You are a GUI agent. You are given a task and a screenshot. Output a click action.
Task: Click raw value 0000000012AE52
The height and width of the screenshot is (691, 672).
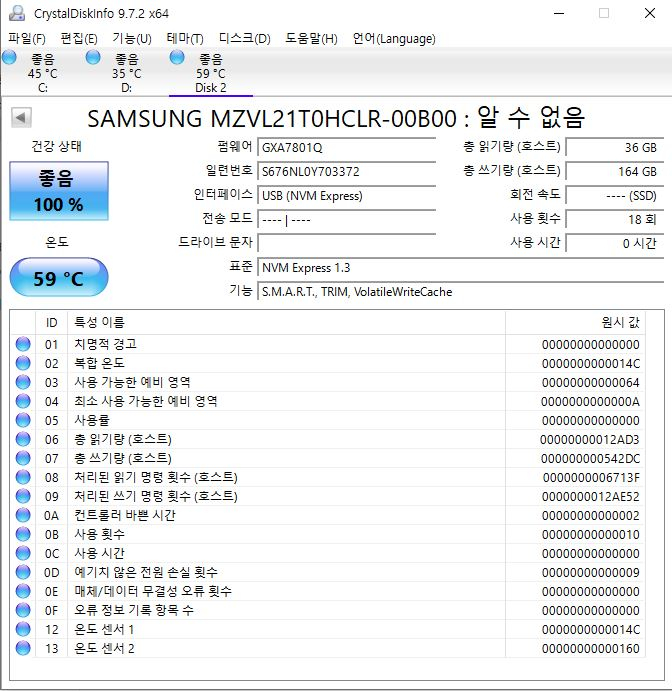tap(590, 497)
